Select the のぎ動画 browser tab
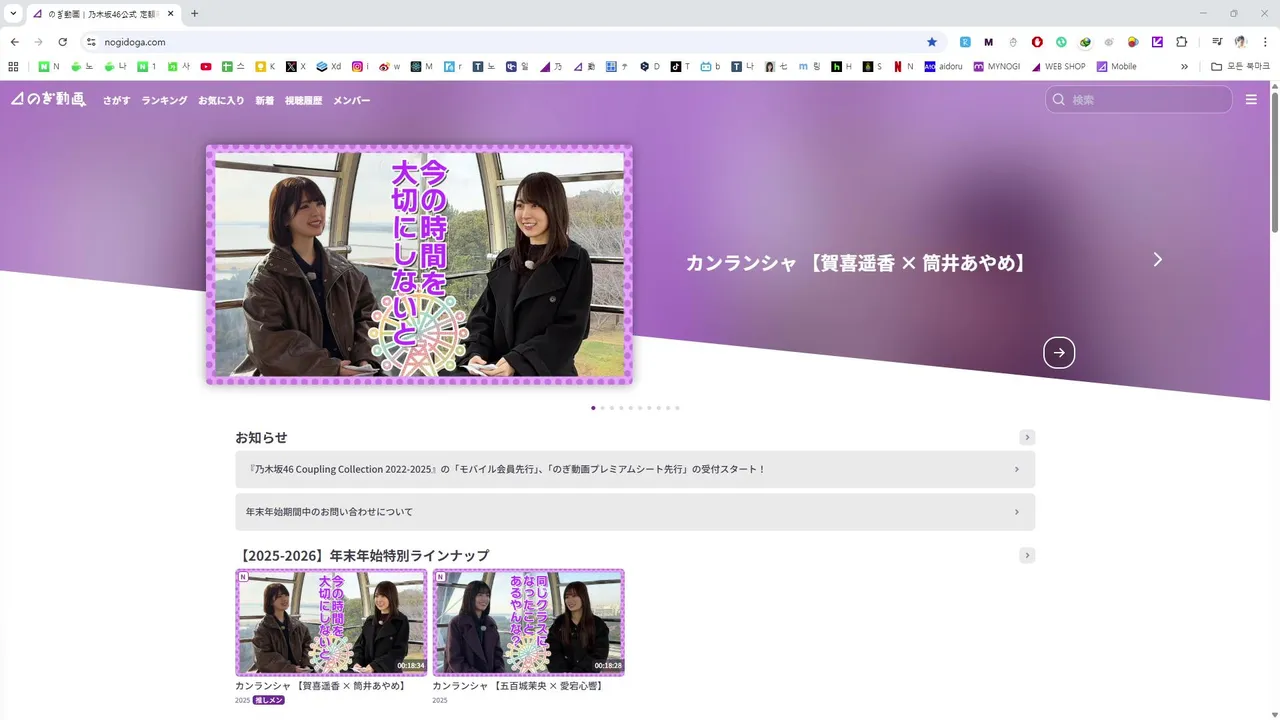This screenshot has width=1280, height=720. pyautogui.click(x=102, y=13)
